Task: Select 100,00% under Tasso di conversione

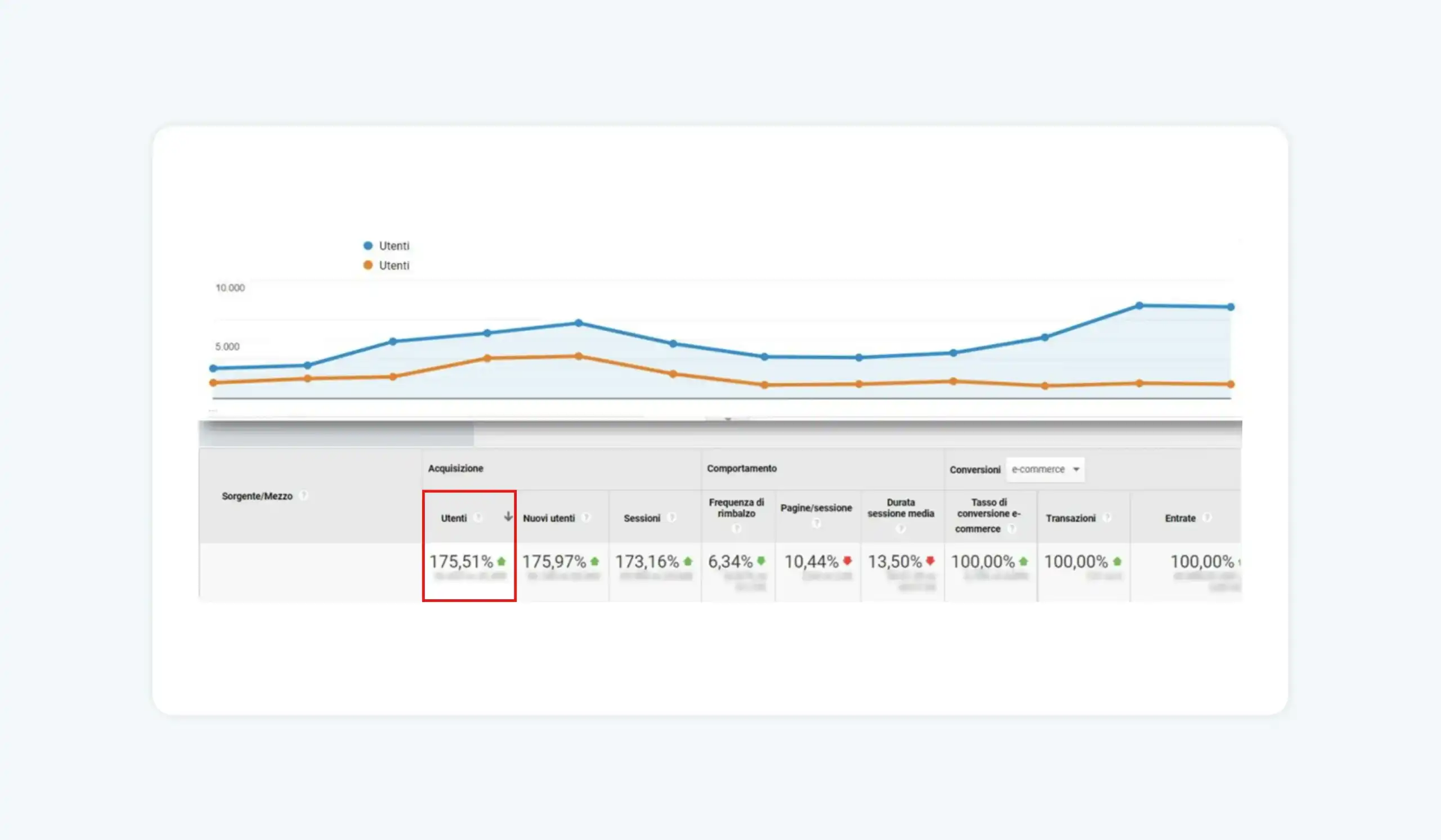Action: click(x=983, y=562)
